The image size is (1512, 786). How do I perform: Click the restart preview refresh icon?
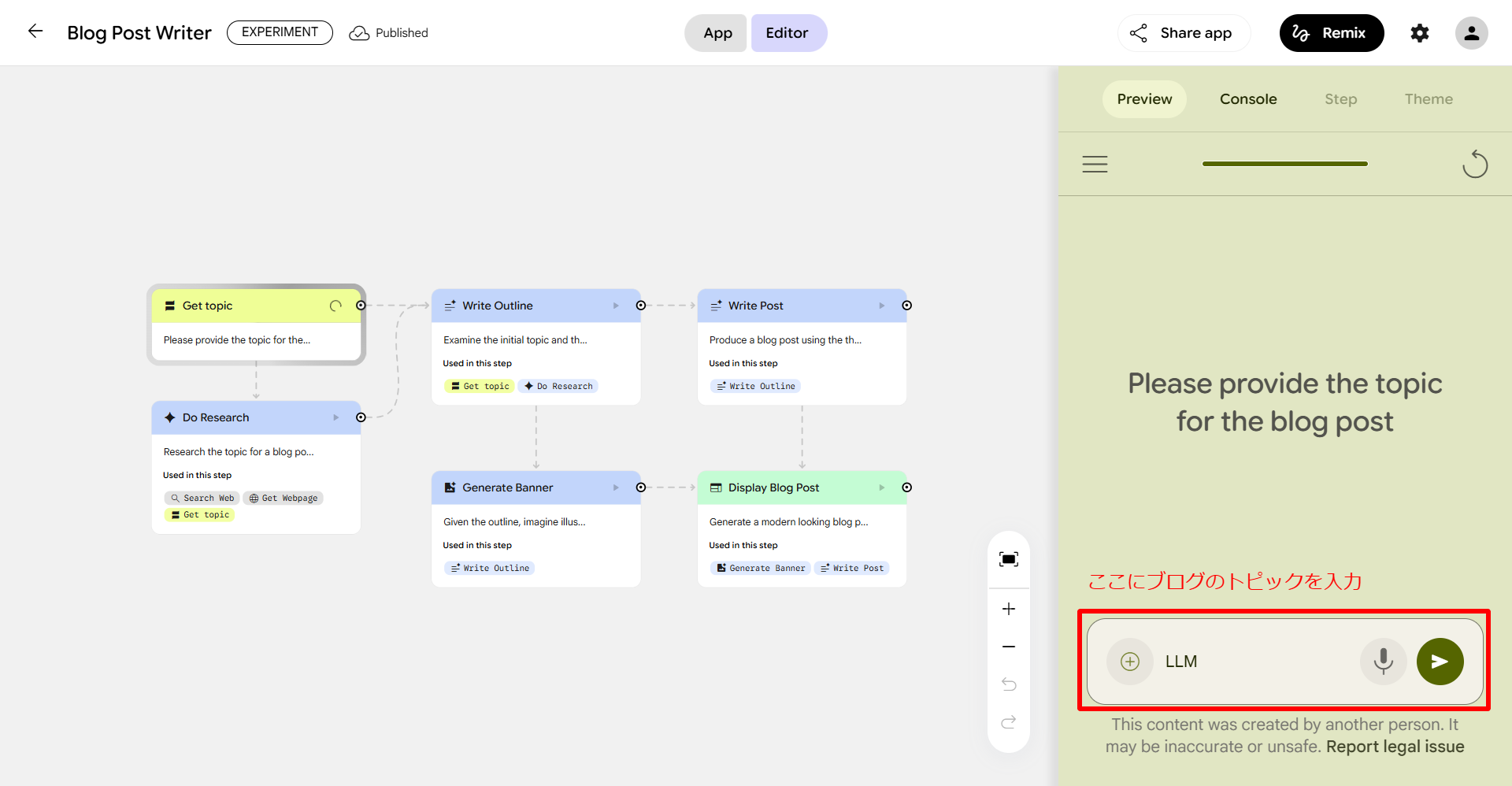tap(1474, 164)
